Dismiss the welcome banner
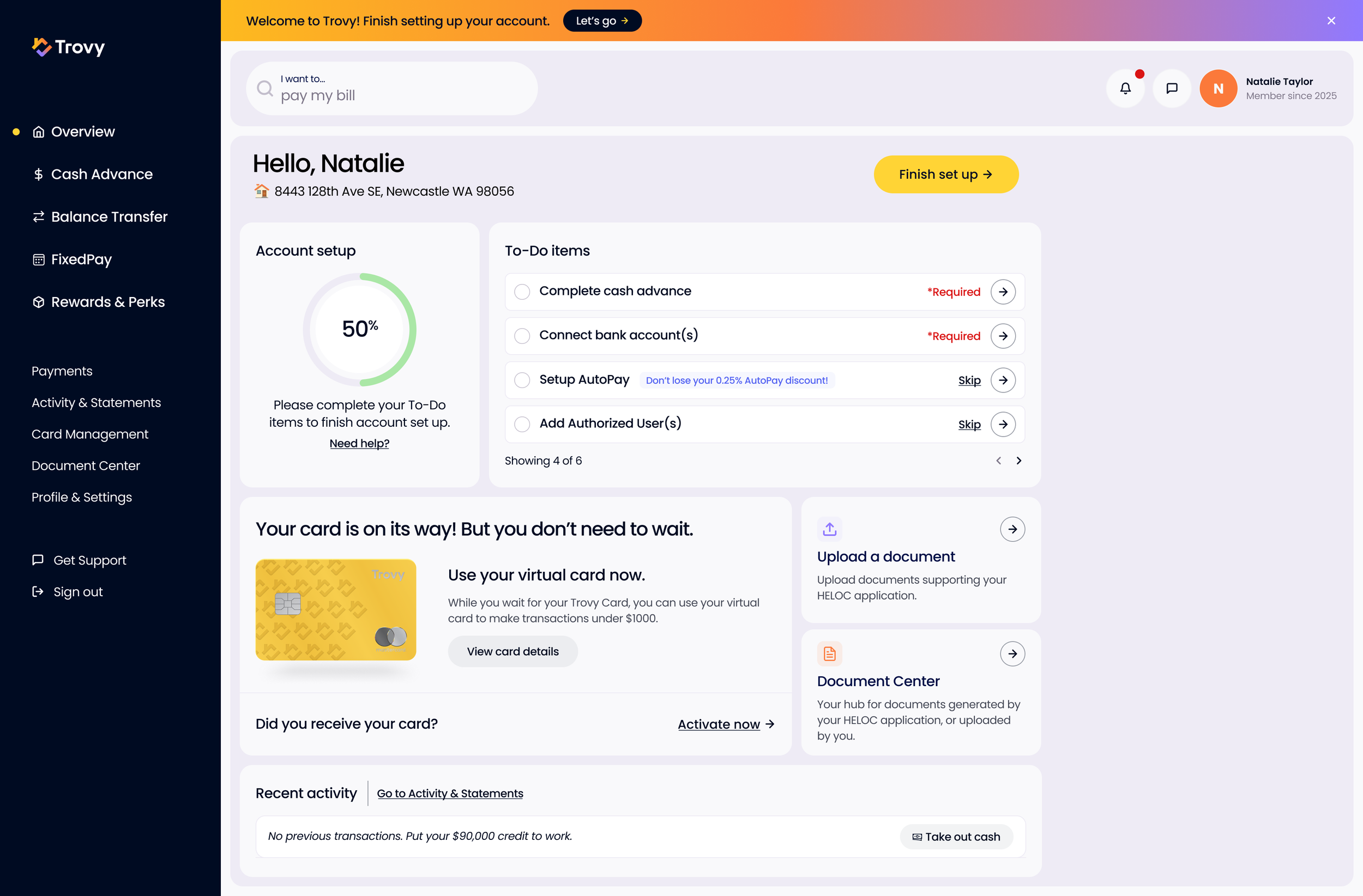1363x896 pixels. click(1331, 21)
